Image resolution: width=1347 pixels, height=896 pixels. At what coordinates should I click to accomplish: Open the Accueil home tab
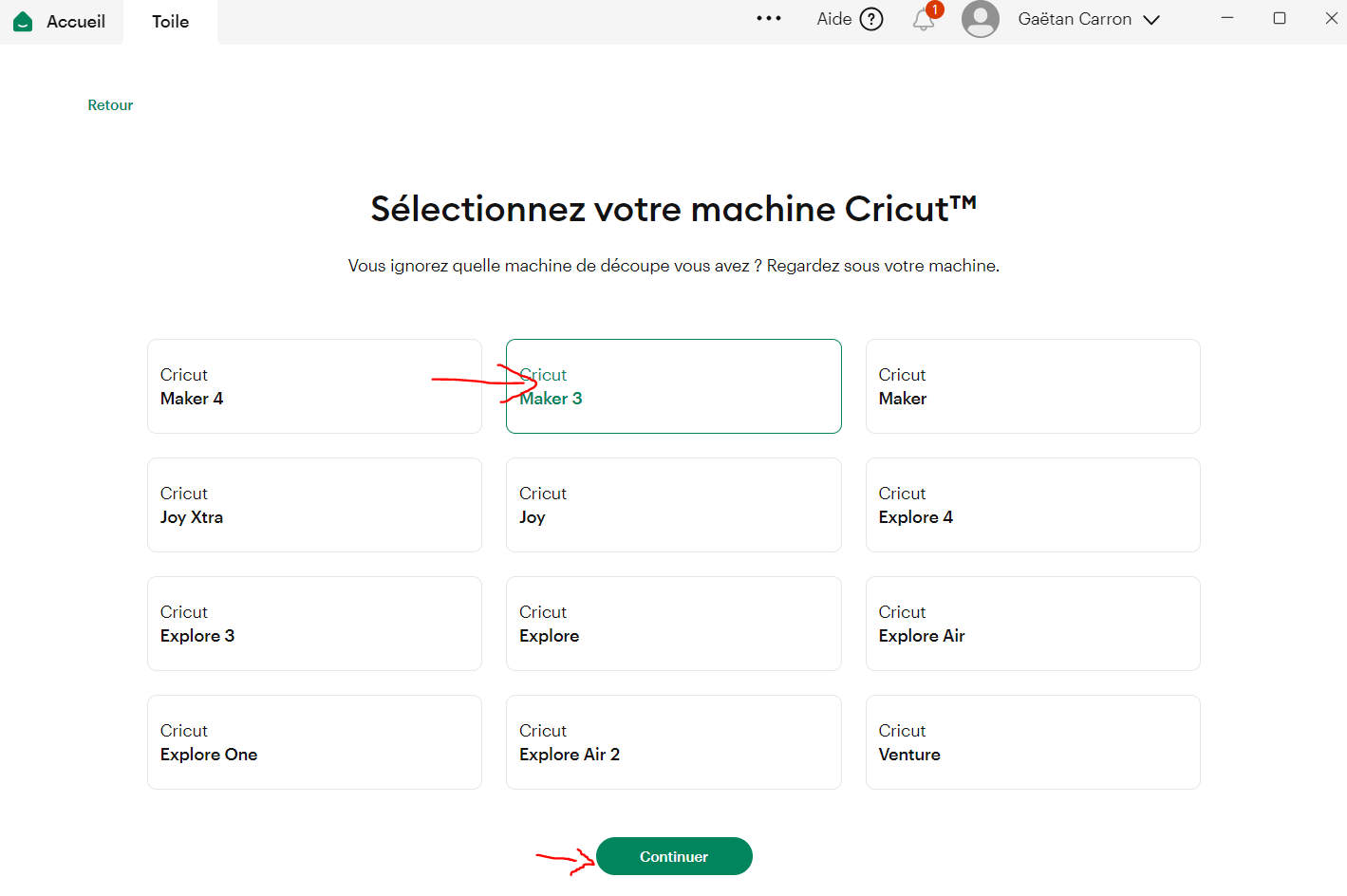coord(61,22)
